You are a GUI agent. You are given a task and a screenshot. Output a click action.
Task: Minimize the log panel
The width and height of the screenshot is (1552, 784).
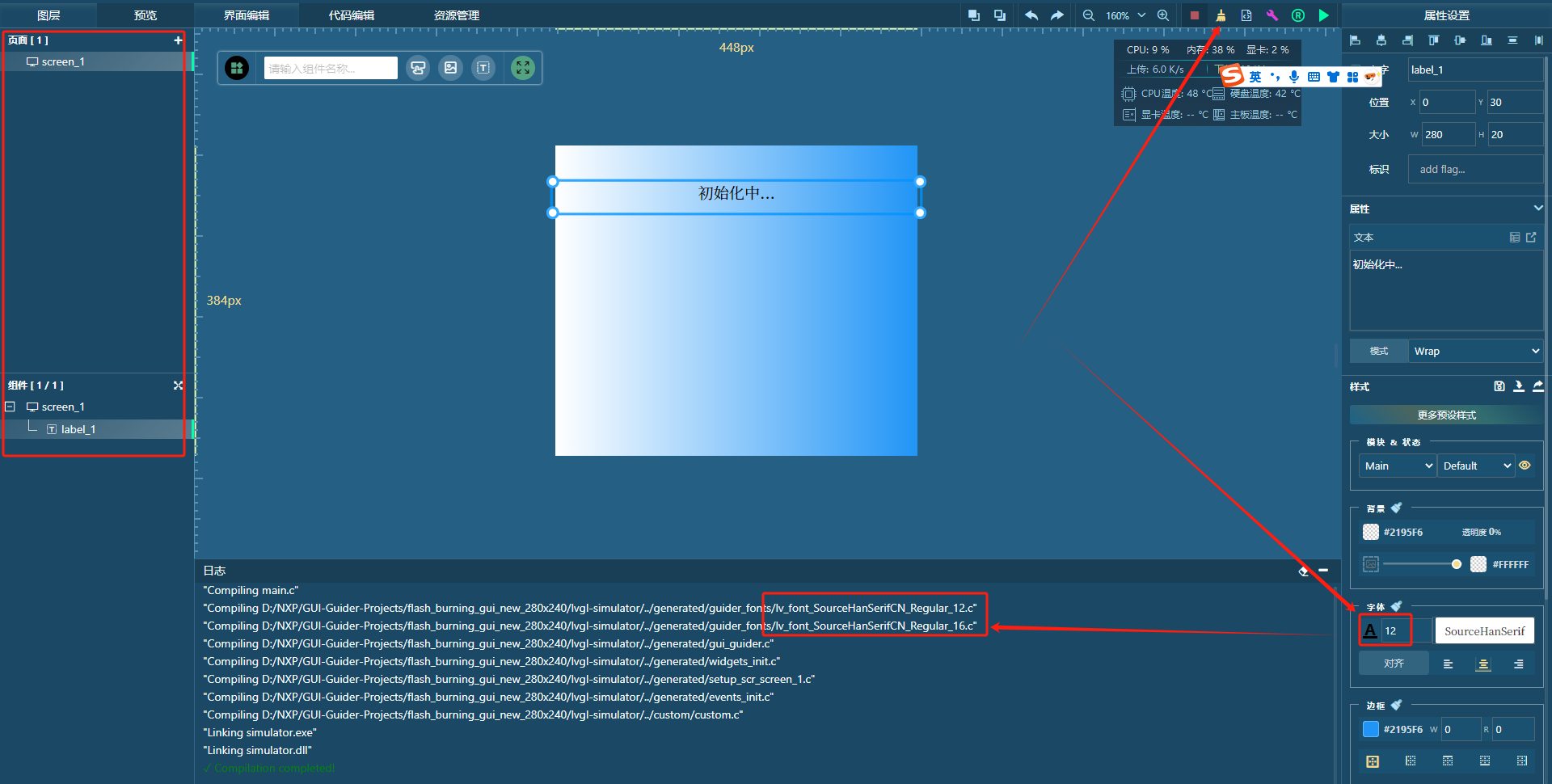point(1323,571)
